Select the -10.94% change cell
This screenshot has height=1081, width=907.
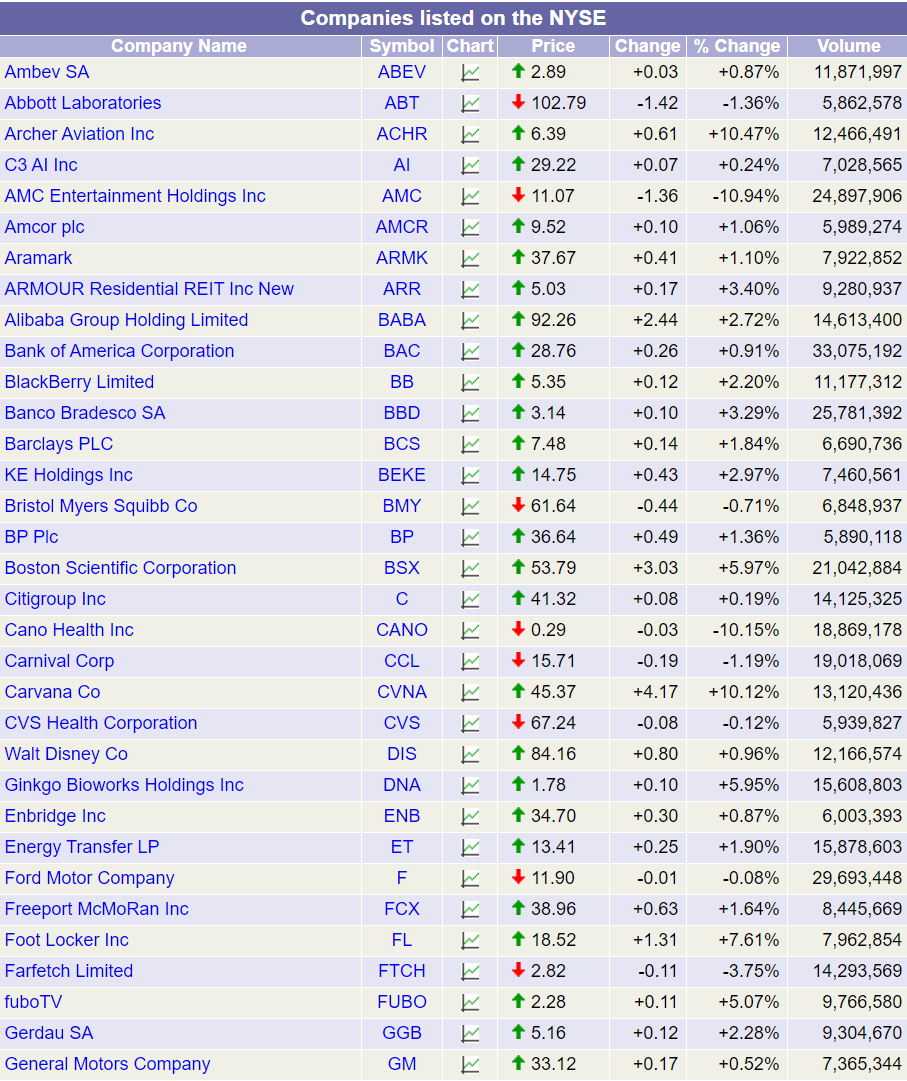tap(746, 196)
